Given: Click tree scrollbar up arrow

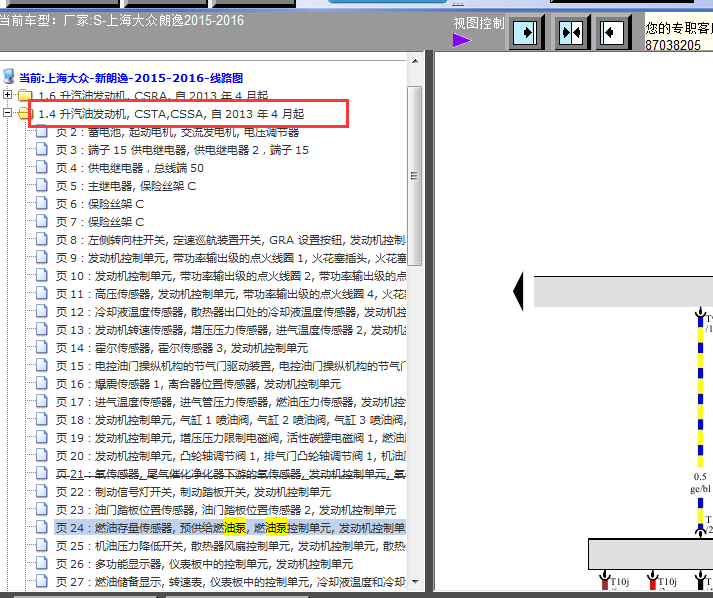Looking at the screenshot, I should pos(415,61).
